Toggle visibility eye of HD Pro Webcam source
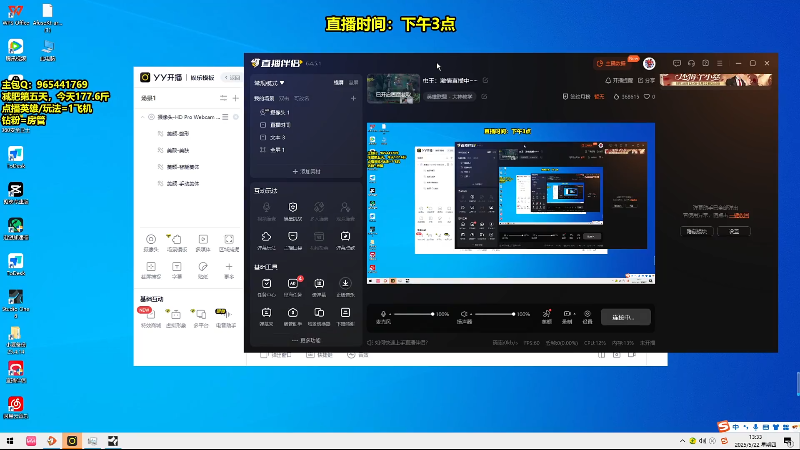Screen dimensions: 800x450 151,117
